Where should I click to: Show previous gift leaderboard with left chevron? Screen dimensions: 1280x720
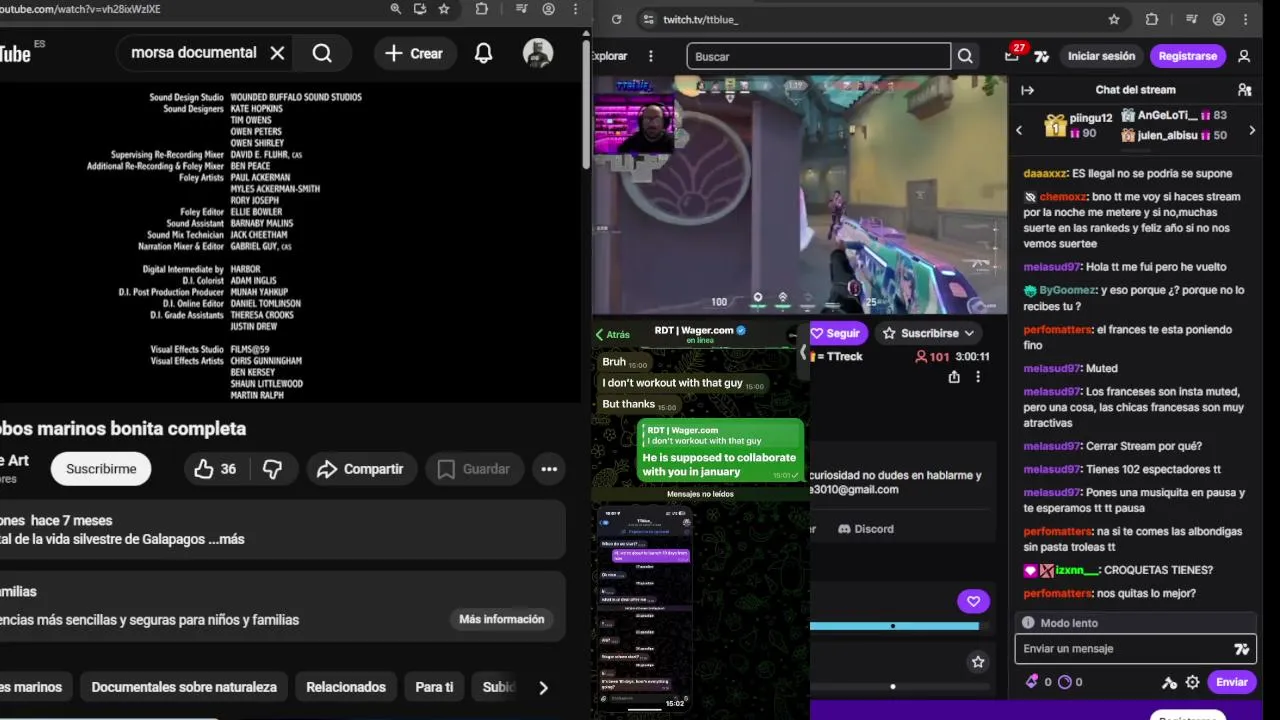(x=1019, y=130)
